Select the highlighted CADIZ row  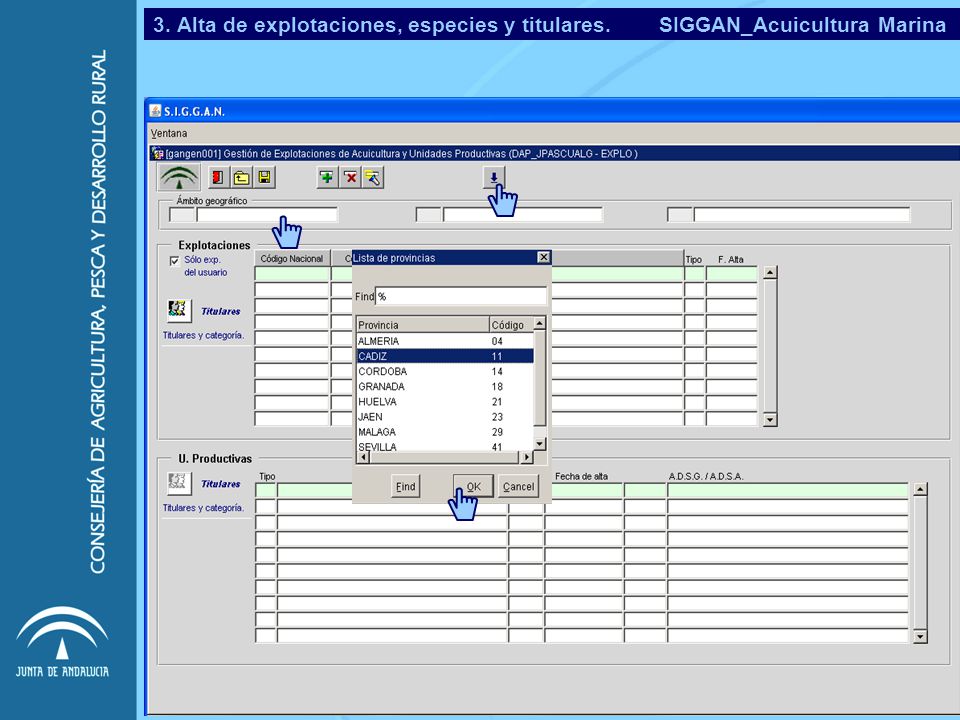pyautogui.click(x=445, y=356)
